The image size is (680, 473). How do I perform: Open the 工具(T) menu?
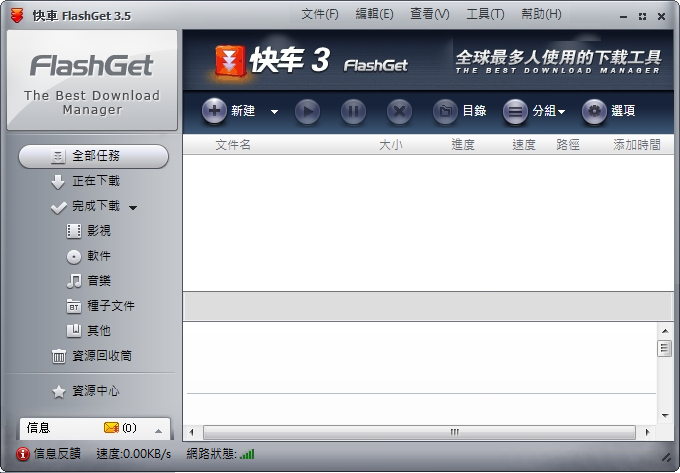[x=485, y=14]
